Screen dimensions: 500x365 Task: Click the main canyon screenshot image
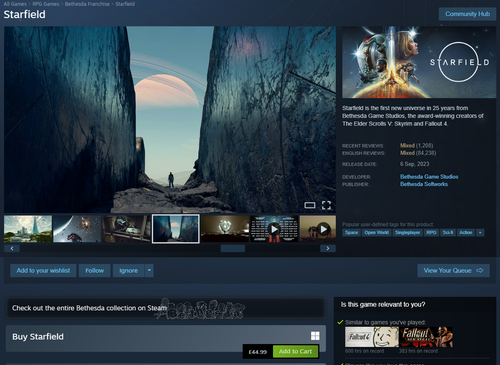tap(170, 120)
